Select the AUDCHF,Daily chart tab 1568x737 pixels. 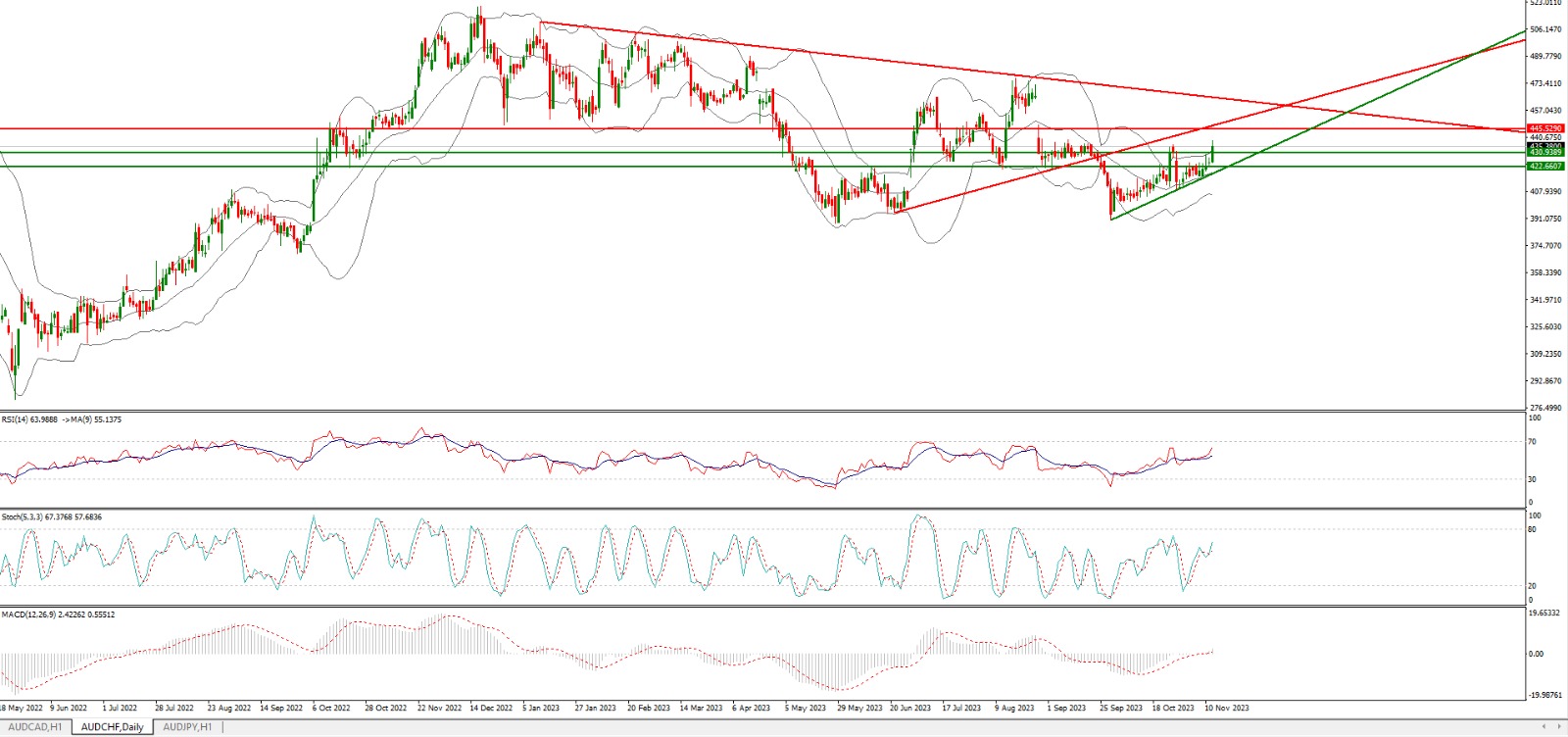[x=112, y=727]
